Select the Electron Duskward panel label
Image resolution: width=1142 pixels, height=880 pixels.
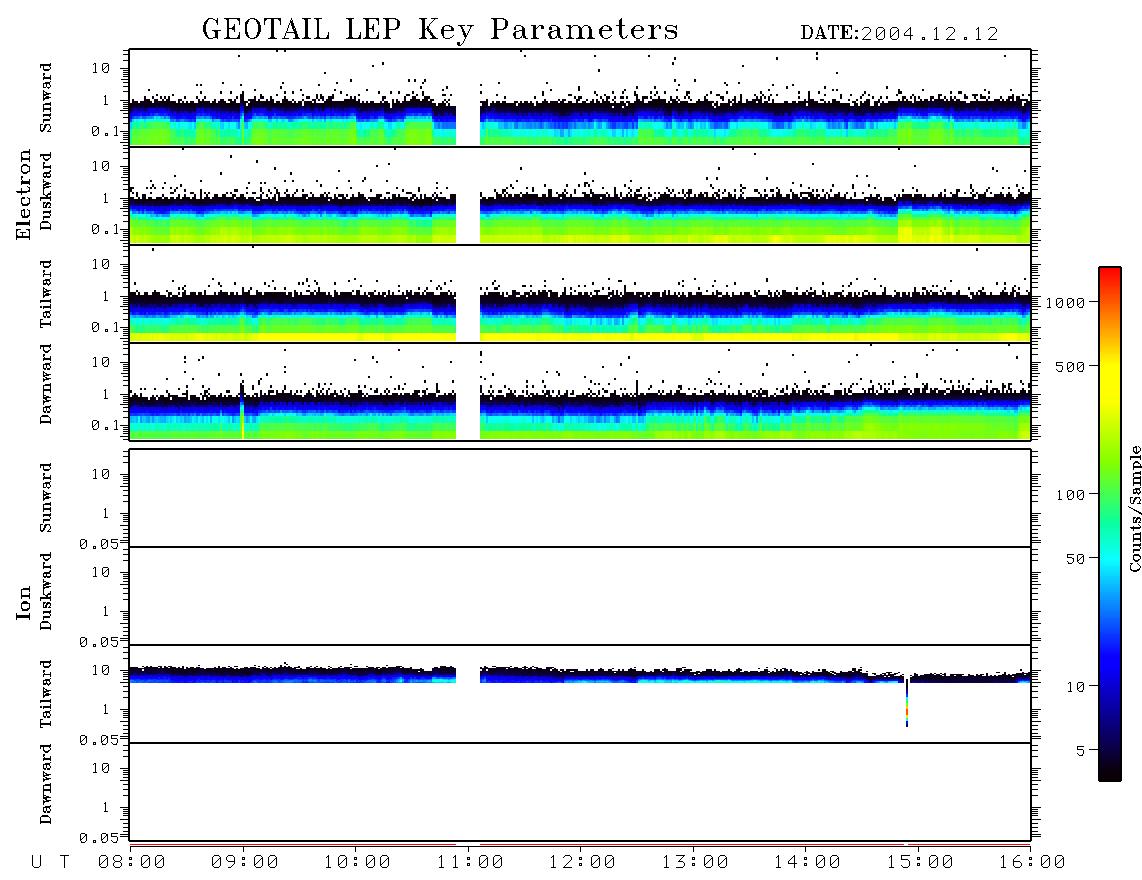[x=46, y=191]
